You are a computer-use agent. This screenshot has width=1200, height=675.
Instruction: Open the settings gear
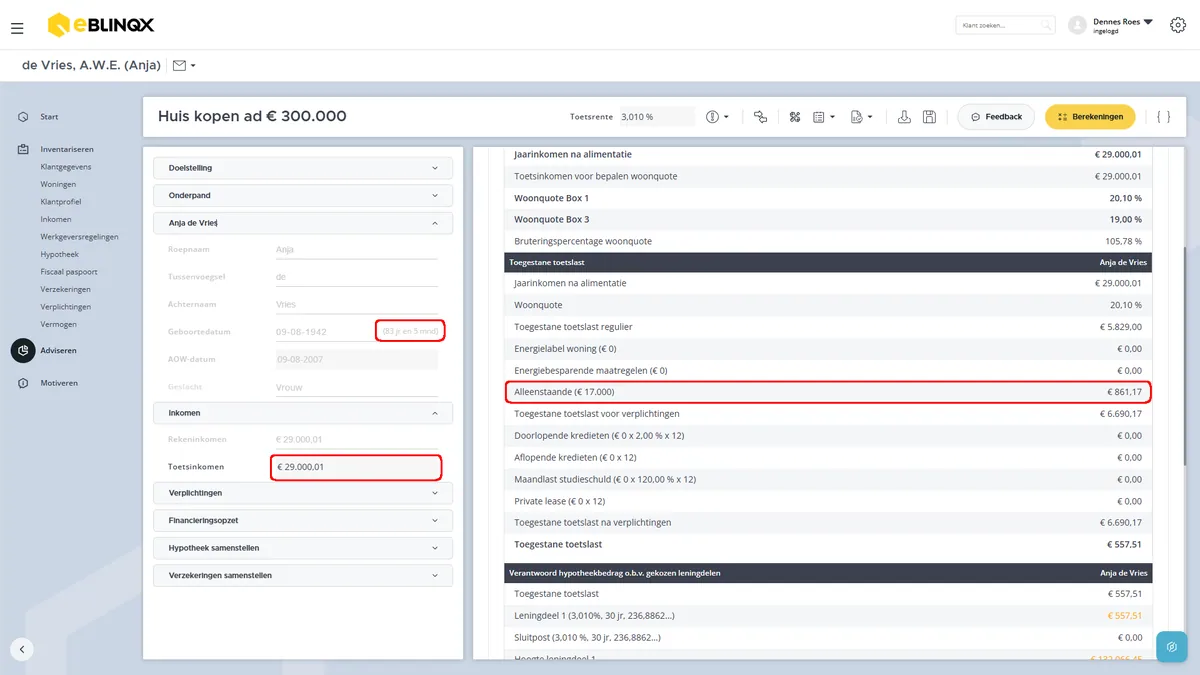1177,25
